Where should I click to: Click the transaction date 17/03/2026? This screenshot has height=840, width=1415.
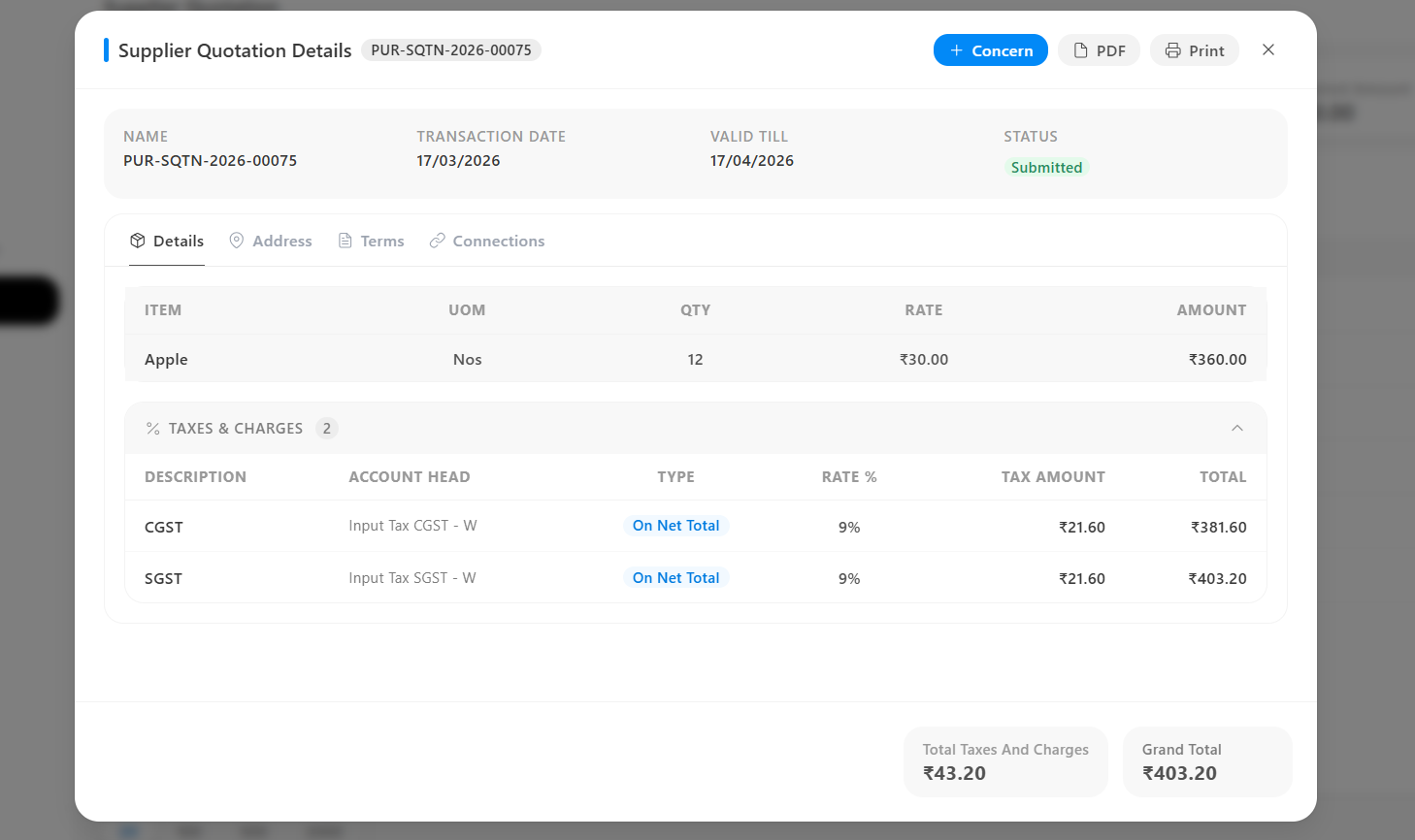458,161
